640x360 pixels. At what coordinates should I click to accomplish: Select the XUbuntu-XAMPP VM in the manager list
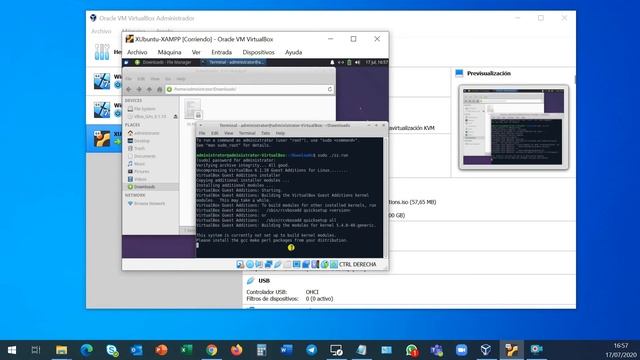tap(104, 139)
